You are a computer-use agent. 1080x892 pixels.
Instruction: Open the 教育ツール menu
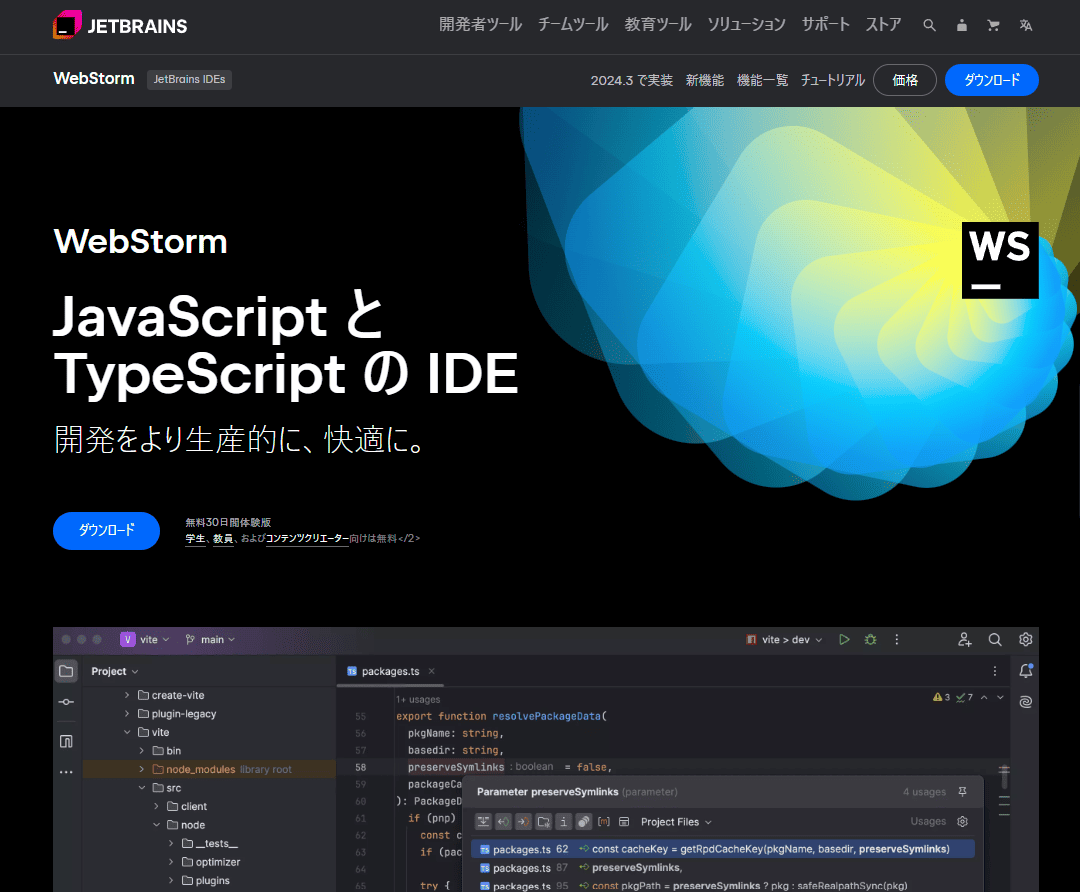[658, 25]
